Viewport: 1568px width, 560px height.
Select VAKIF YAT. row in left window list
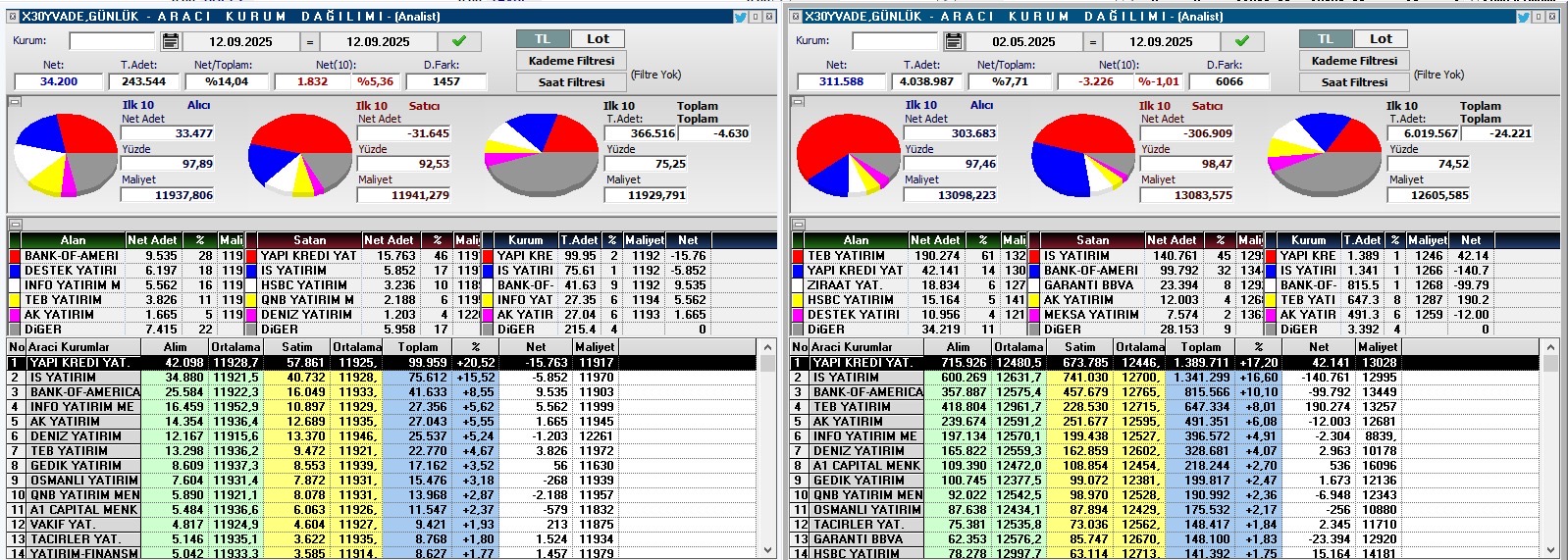382,525
